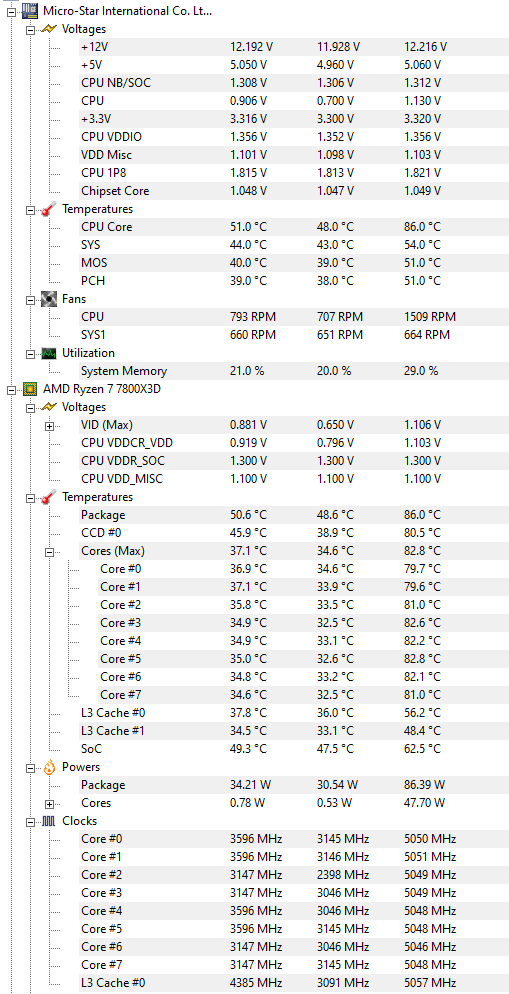
Task: Collapse the Cores (Max) temperature node
Action: pos(49,552)
